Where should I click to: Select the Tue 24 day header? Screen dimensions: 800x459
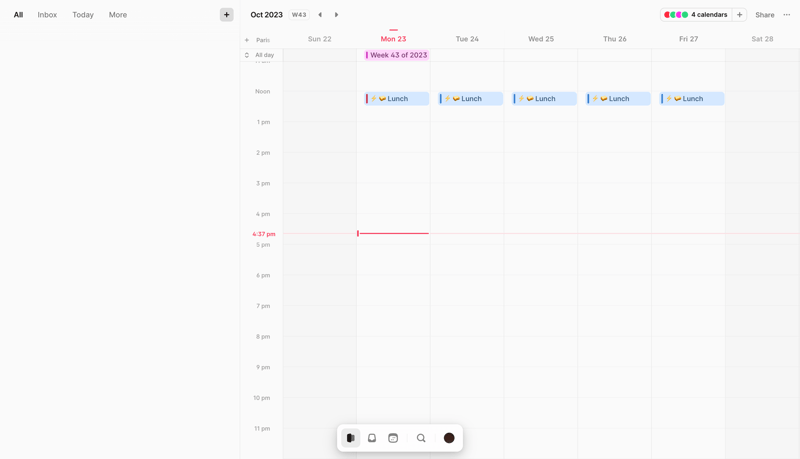pos(467,39)
